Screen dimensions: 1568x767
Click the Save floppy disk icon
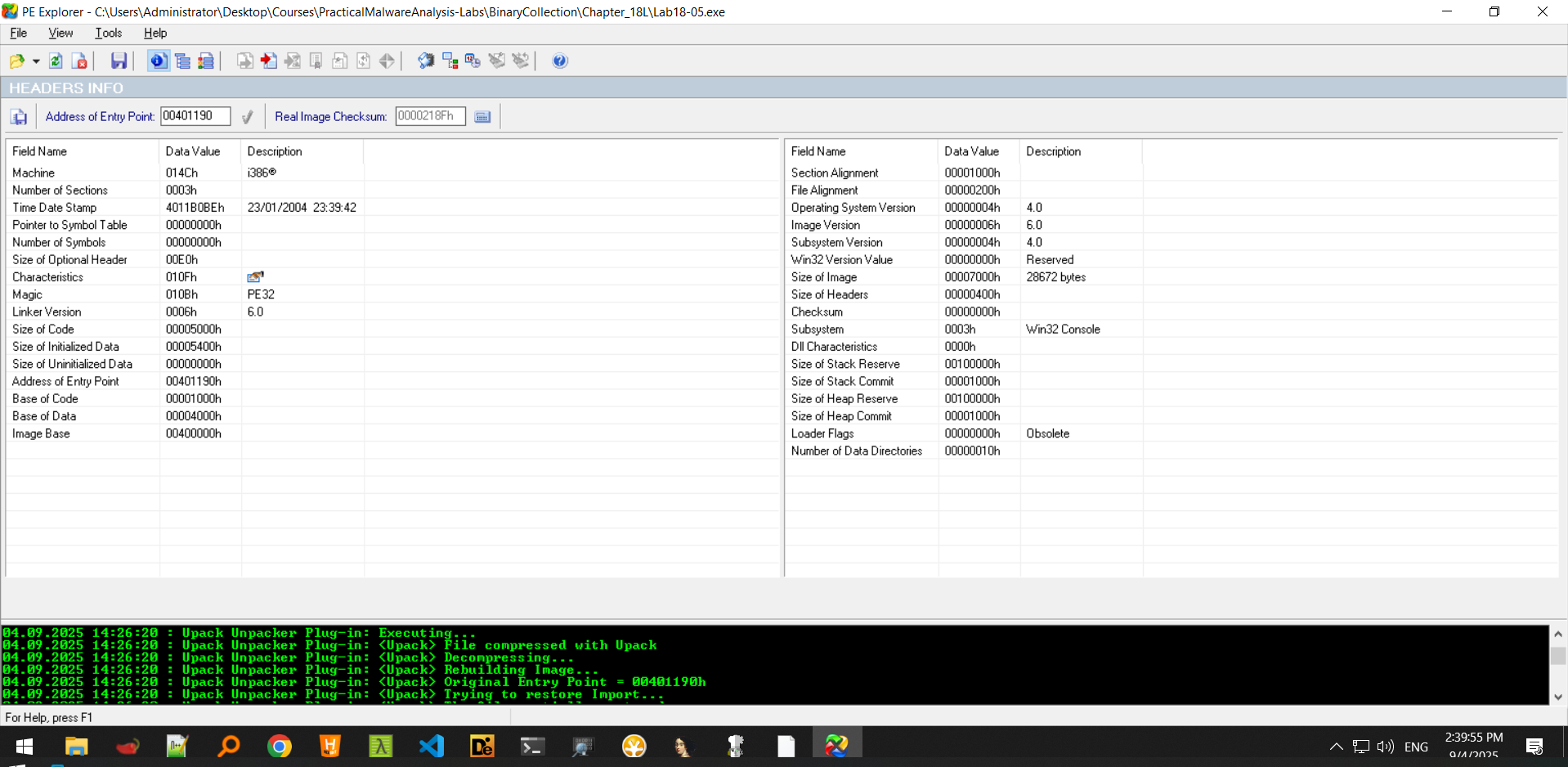click(119, 61)
